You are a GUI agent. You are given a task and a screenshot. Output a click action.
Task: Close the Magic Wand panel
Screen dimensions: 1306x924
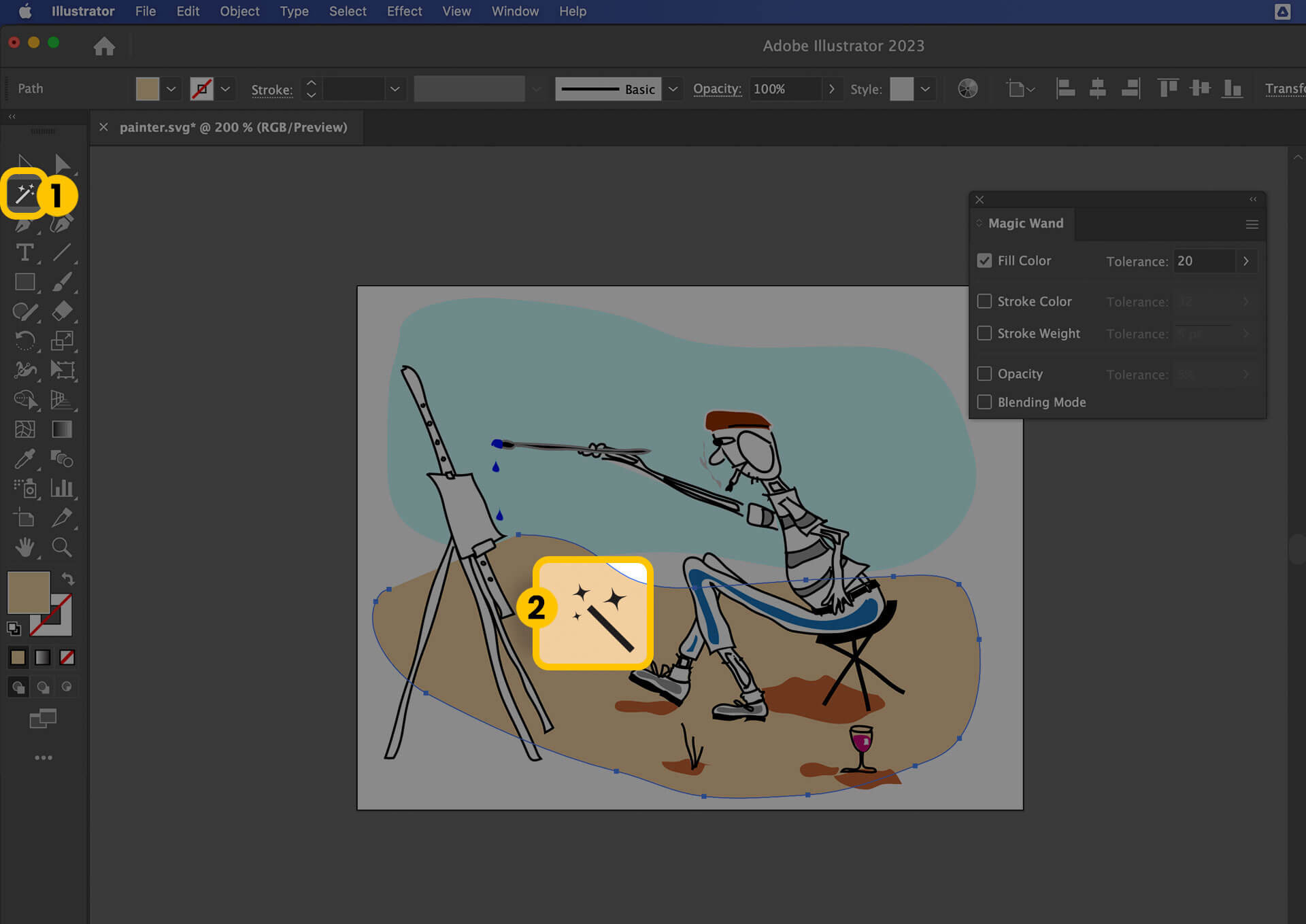(x=979, y=199)
